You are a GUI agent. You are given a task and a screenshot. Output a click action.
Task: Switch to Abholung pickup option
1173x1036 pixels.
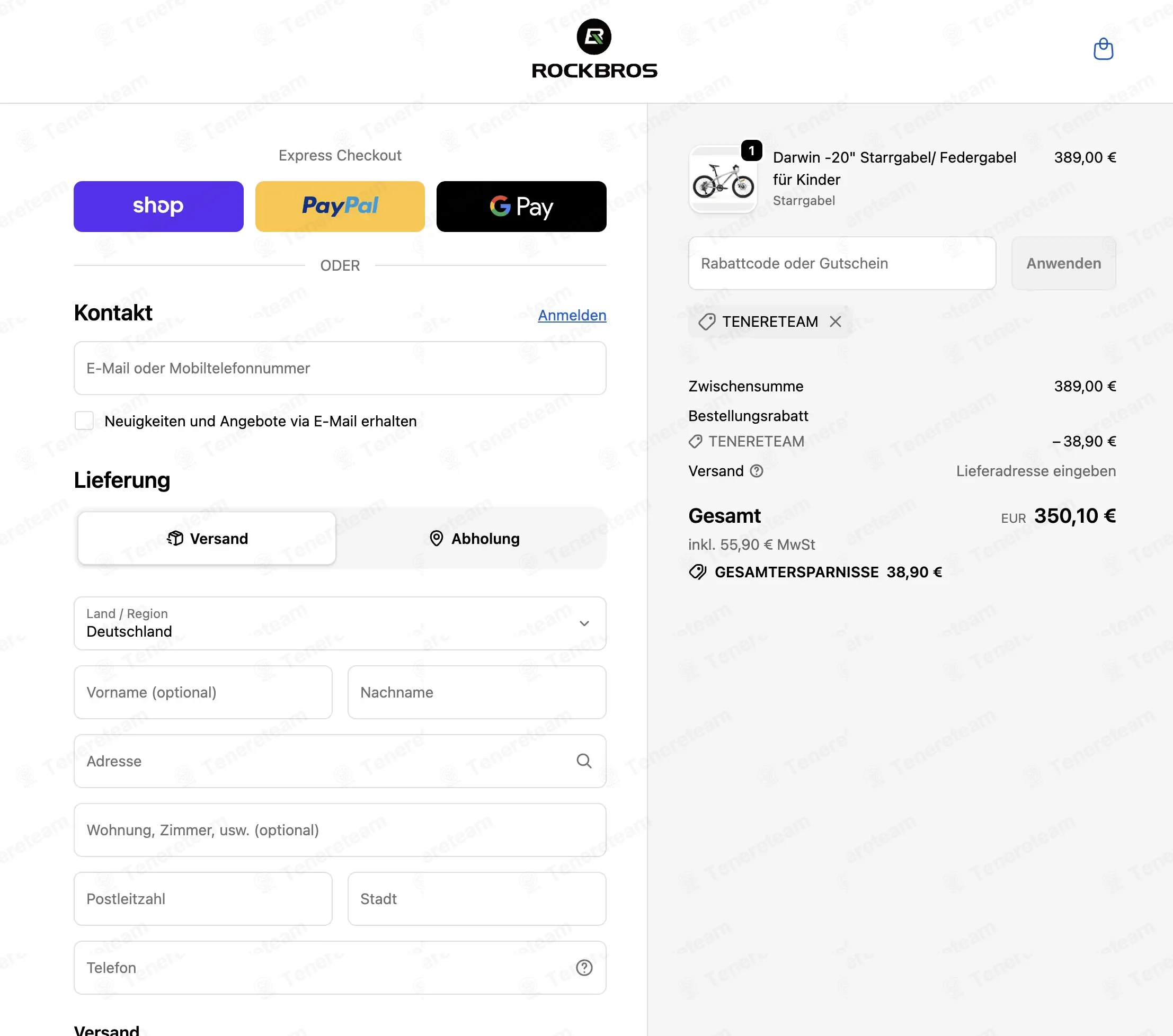coord(474,538)
